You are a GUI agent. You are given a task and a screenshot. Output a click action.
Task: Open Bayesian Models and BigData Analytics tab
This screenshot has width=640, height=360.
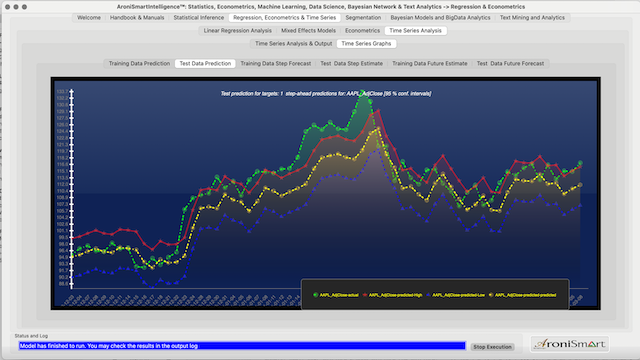click(440, 18)
